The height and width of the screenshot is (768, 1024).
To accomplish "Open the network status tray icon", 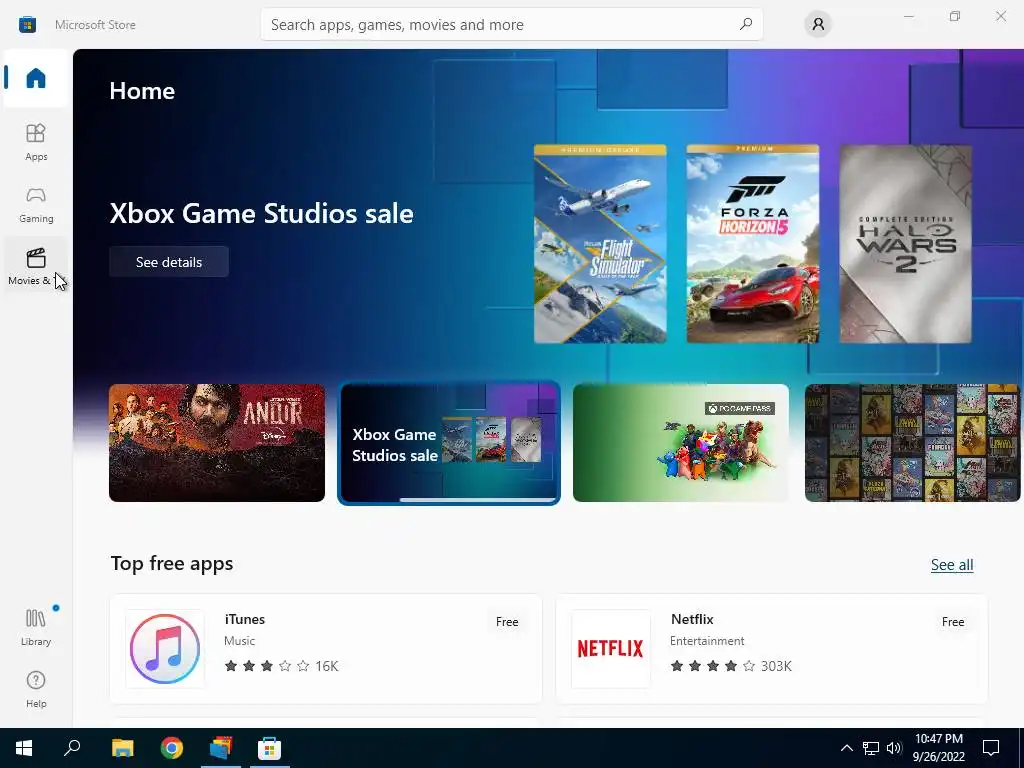I will [871, 748].
